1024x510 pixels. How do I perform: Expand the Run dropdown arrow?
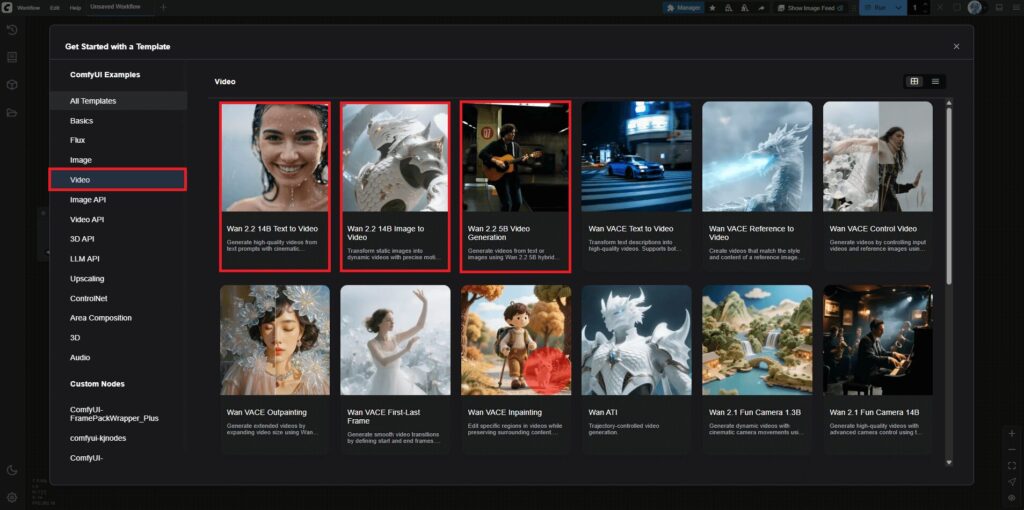(899, 8)
